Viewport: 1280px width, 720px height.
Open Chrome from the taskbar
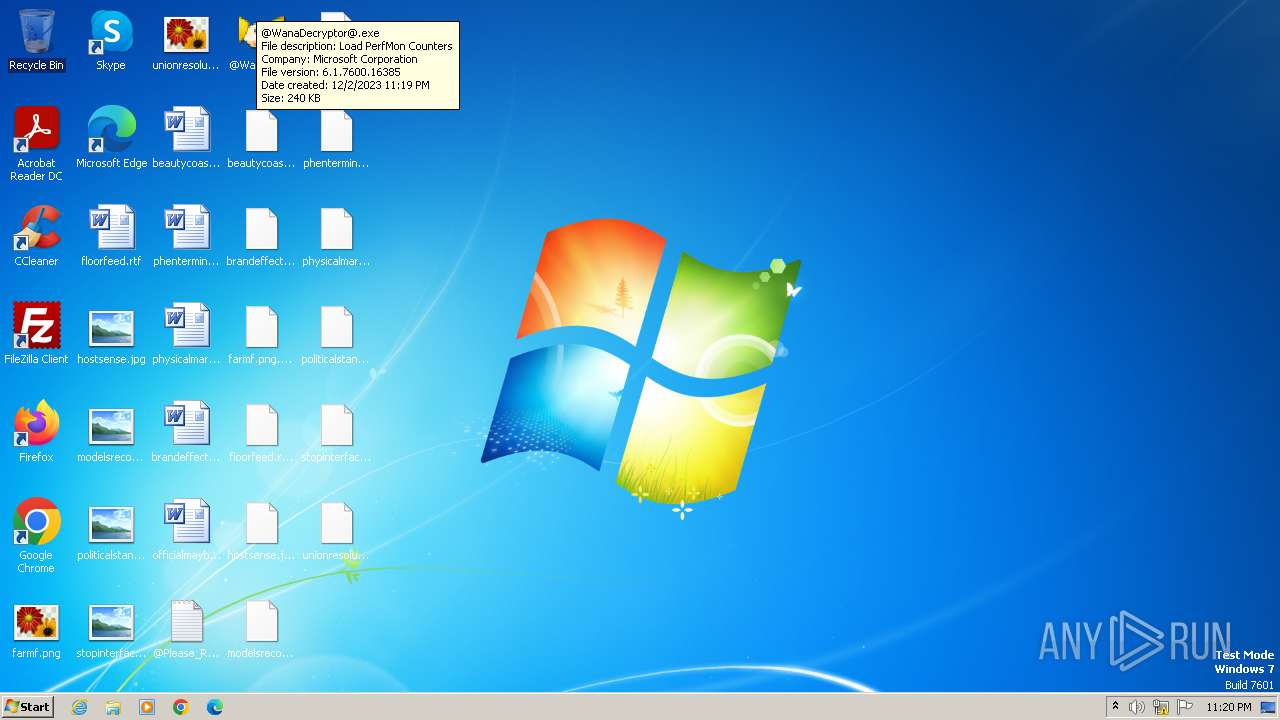pos(181,707)
